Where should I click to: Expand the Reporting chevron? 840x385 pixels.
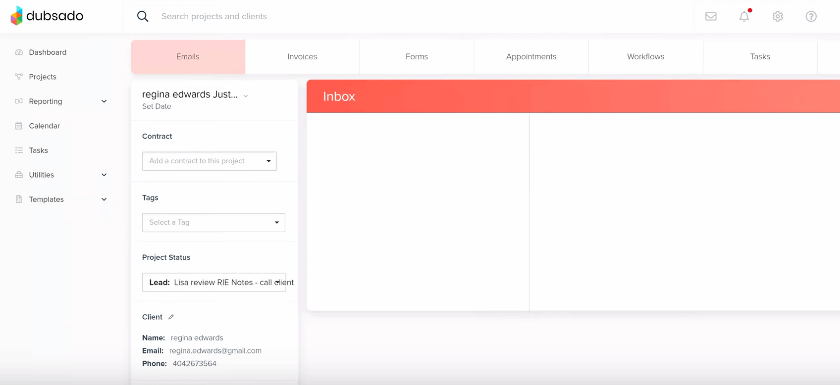pyautogui.click(x=104, y=101)
